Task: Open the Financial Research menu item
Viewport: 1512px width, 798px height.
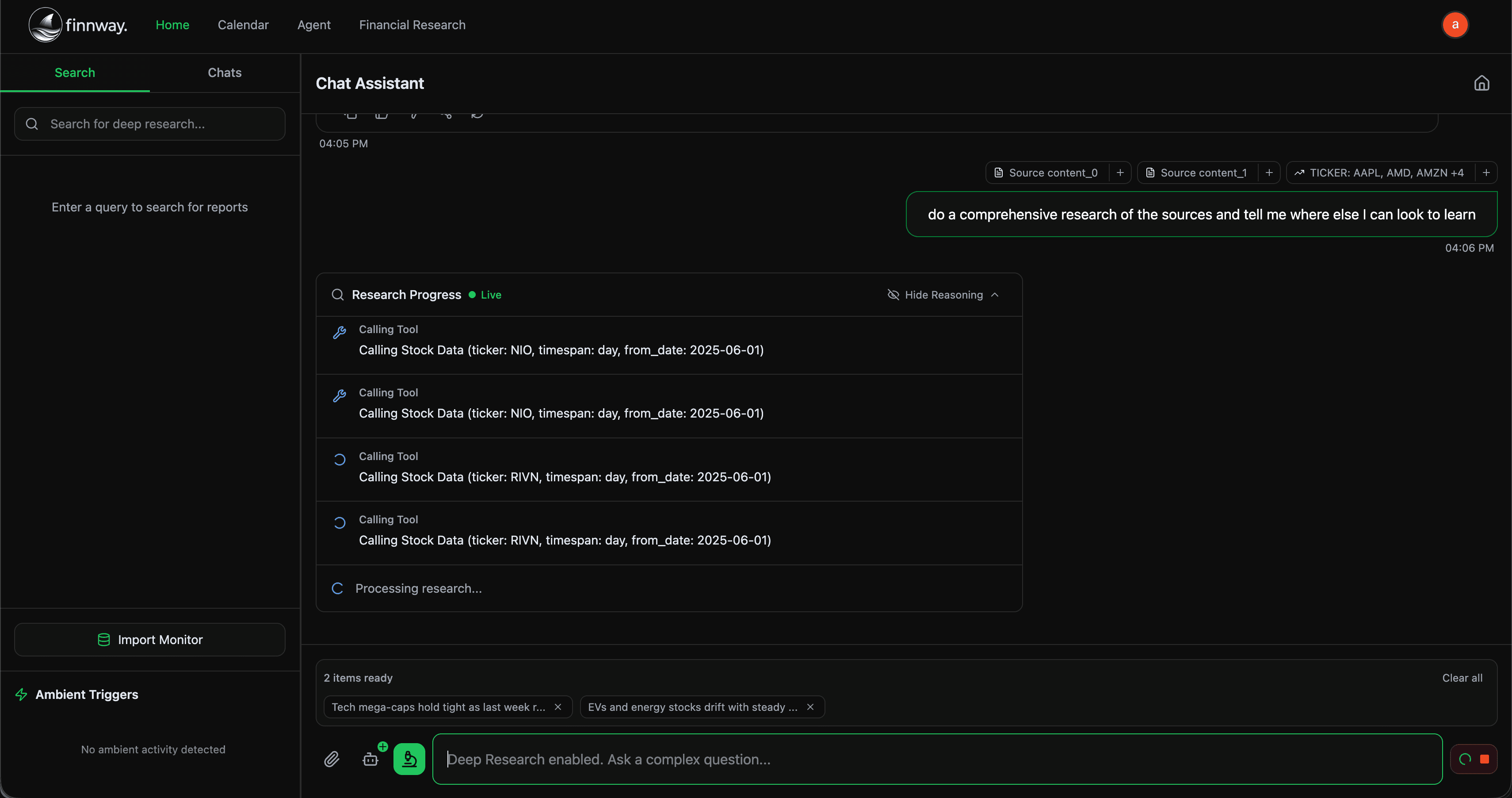Action: pyautogui.click(x=412, y=25)
